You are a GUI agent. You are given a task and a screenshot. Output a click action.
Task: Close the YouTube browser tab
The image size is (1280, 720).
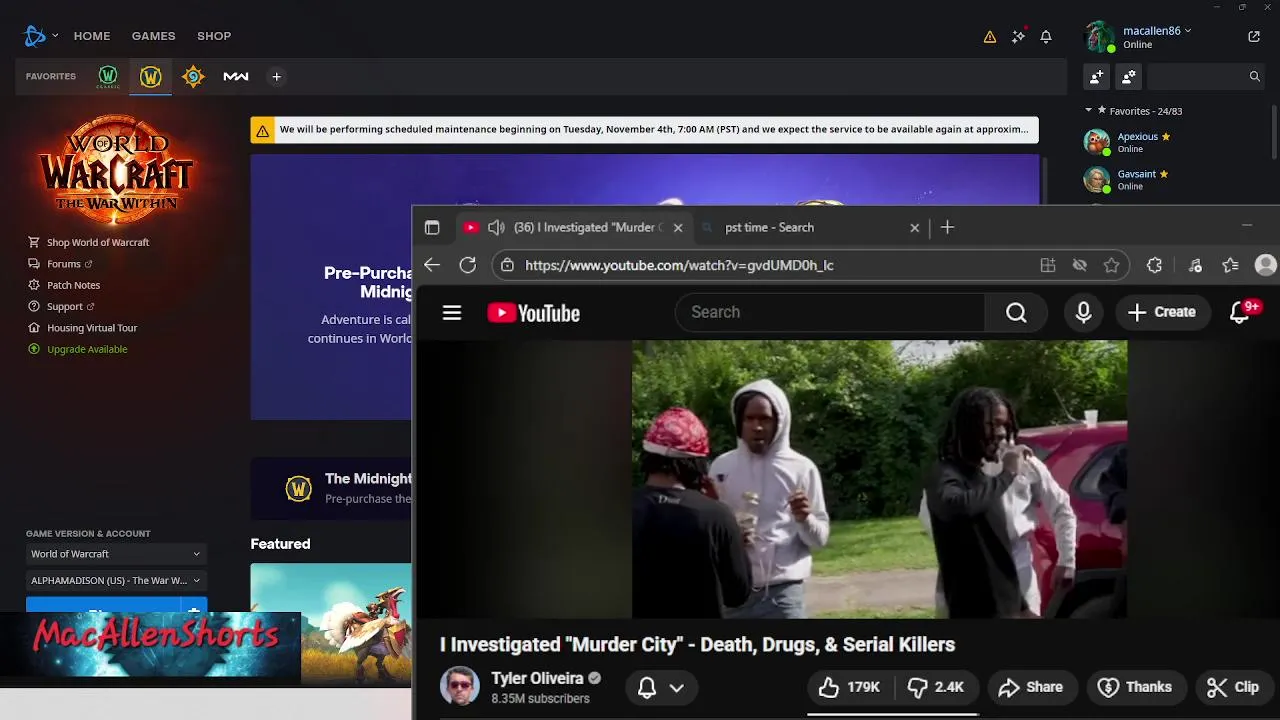point(678,228)
